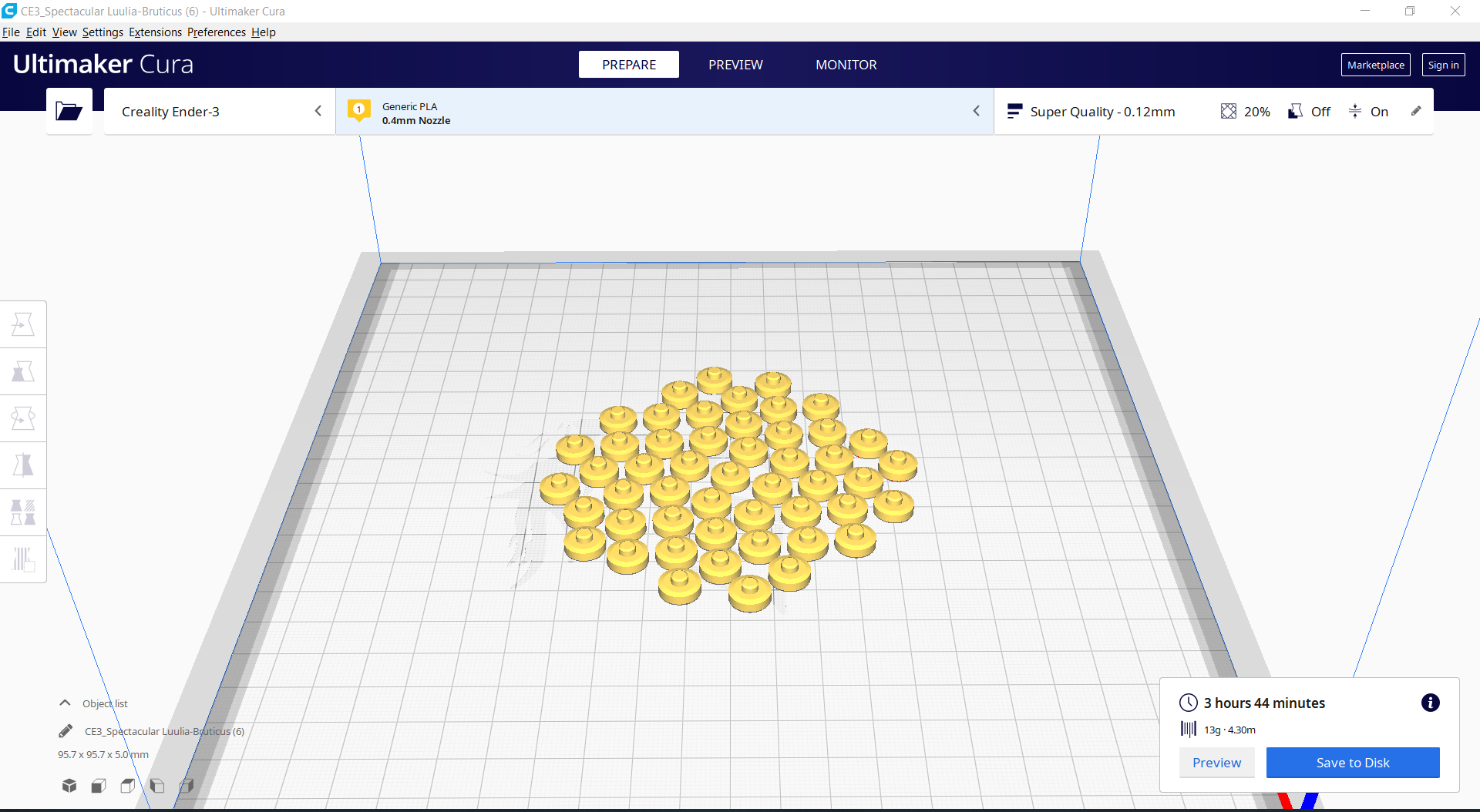Open the Super Quality - 0.12mm print settings
The image size is (1480, 812).
(x=1214, y=112)
